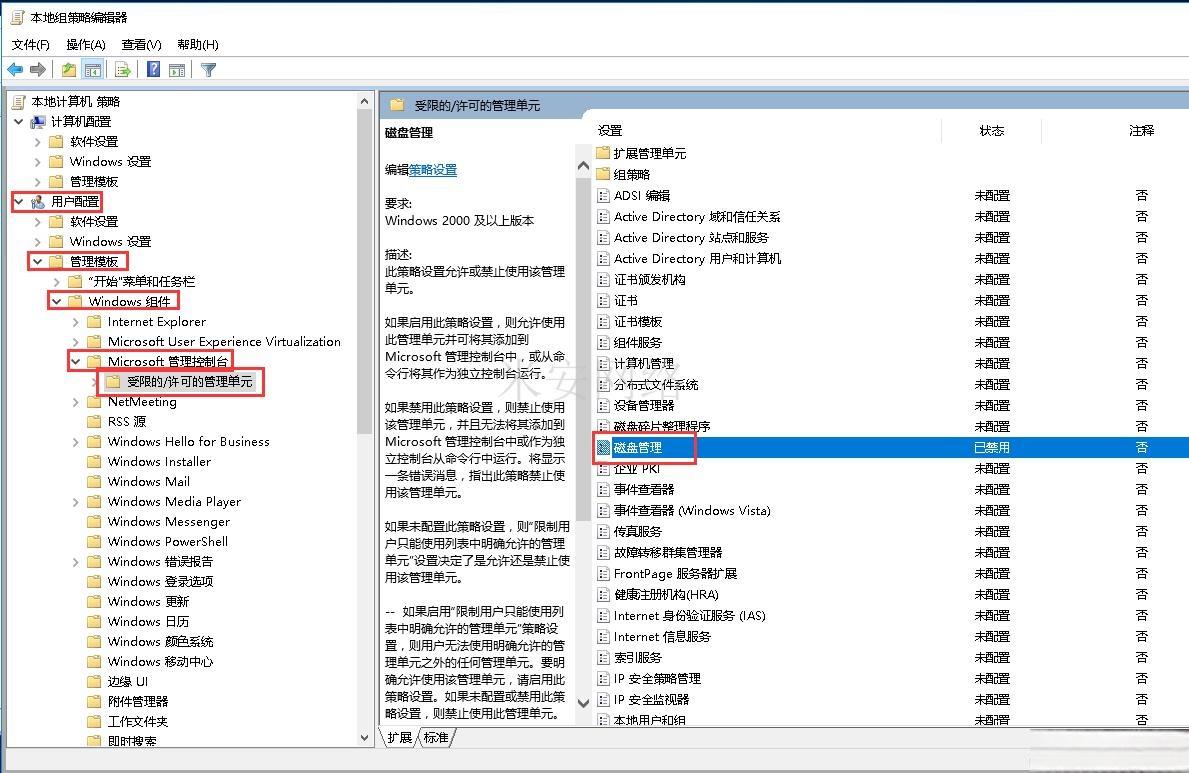The width and height of the screenshot is (1189, 773).
Task: Select the Windows 更新 tree folder
Action: pos(148,602)
